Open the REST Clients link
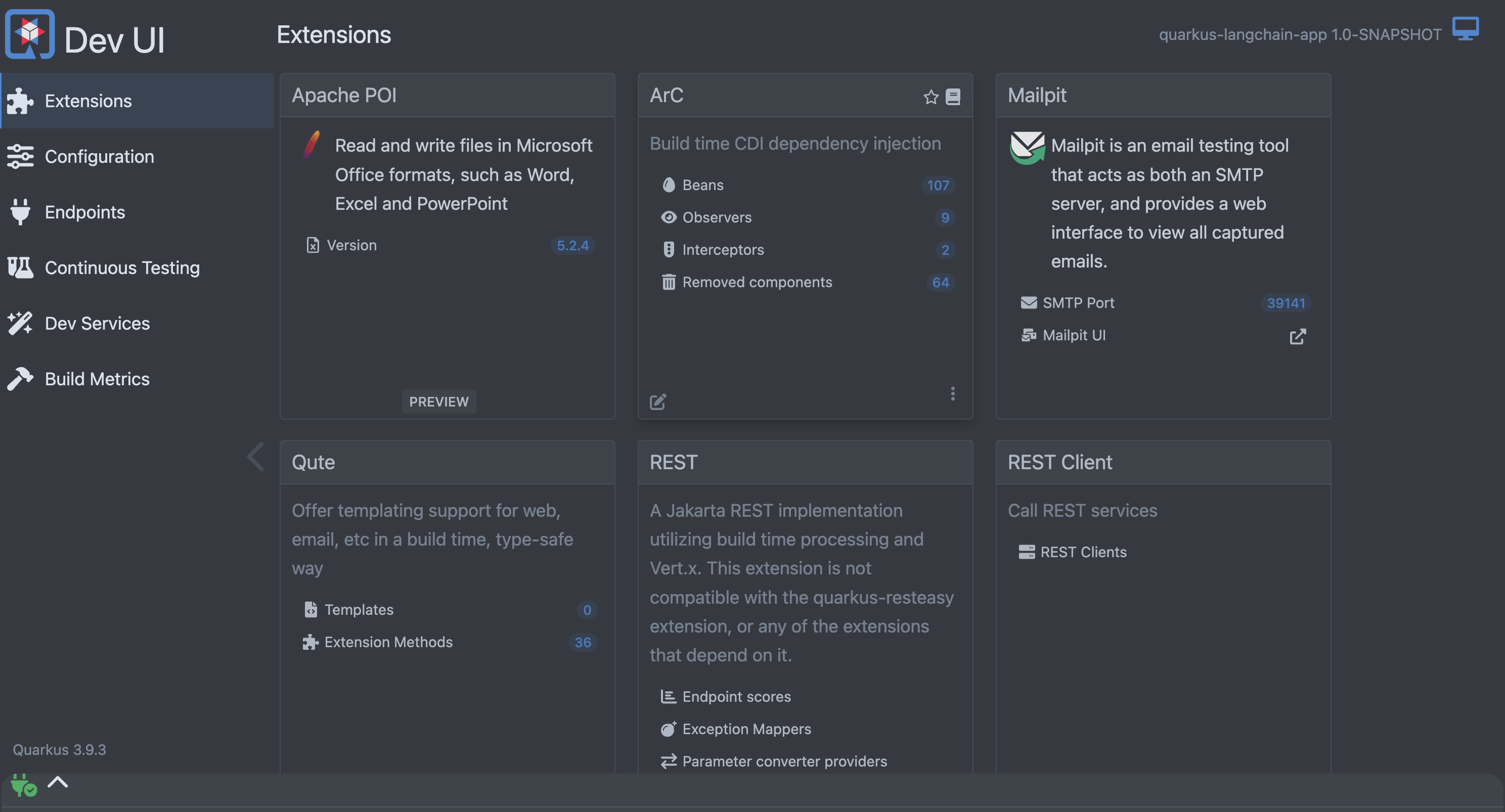The width and height of the screenshot is (1505, 812). 1083,552
